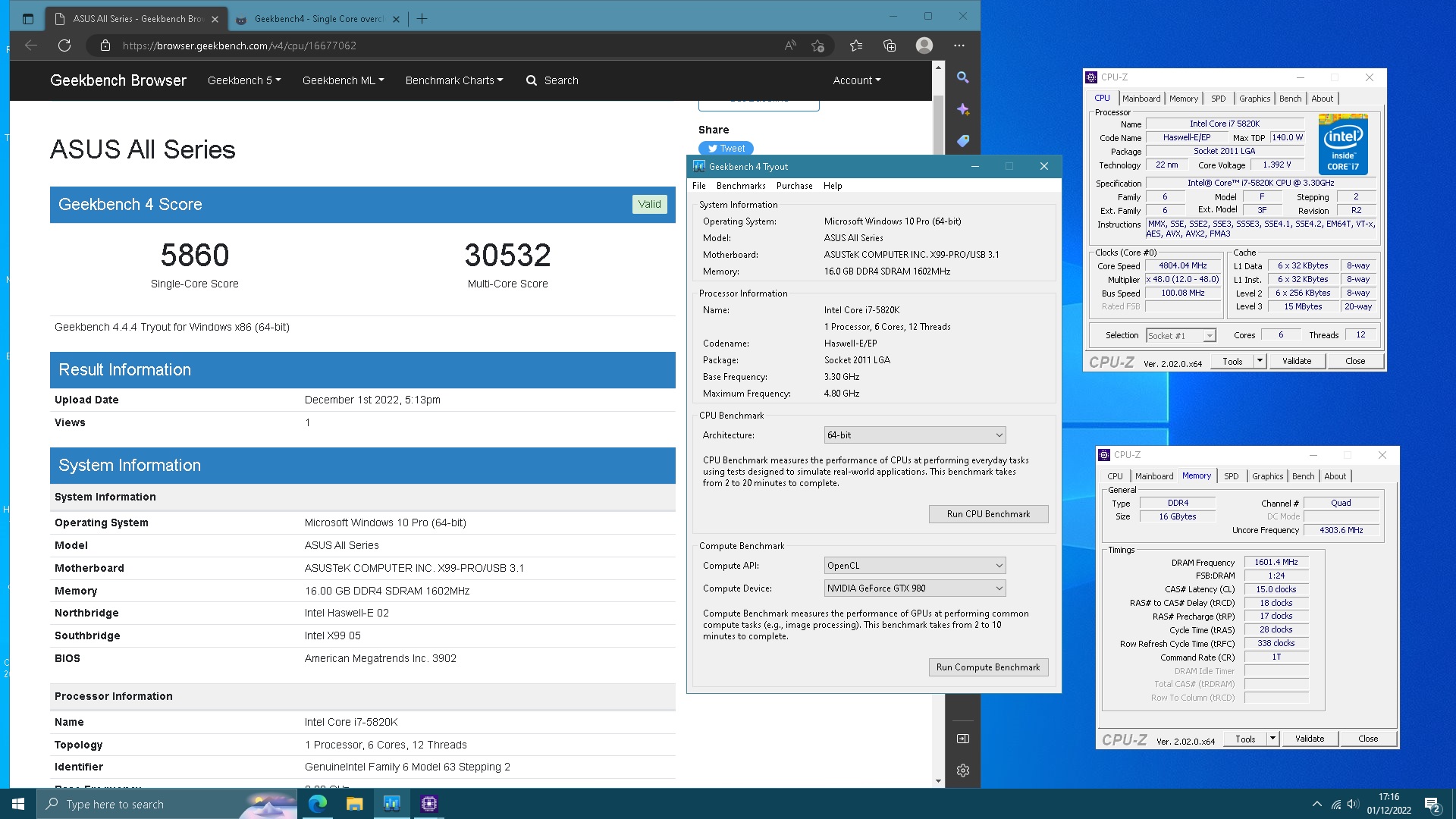This screenshot has width=1456, height=819.
Task: Toggle the sidebar hide panel icon
Action: click(962, 739)
